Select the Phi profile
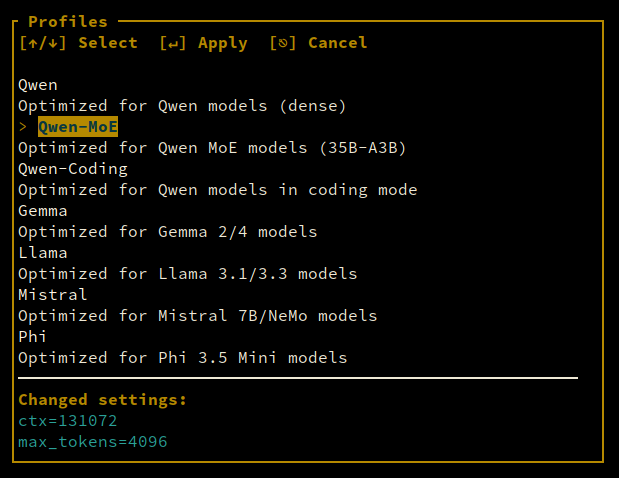The width and height of the screenshot is (619, 478). coord(32,337)
